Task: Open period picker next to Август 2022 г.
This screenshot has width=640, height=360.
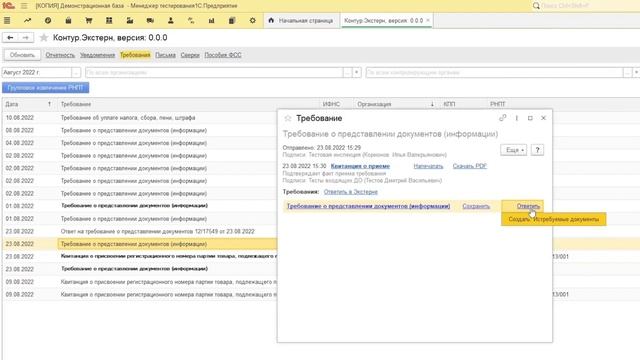Action: pyautogui.click(x=76, y=73)
